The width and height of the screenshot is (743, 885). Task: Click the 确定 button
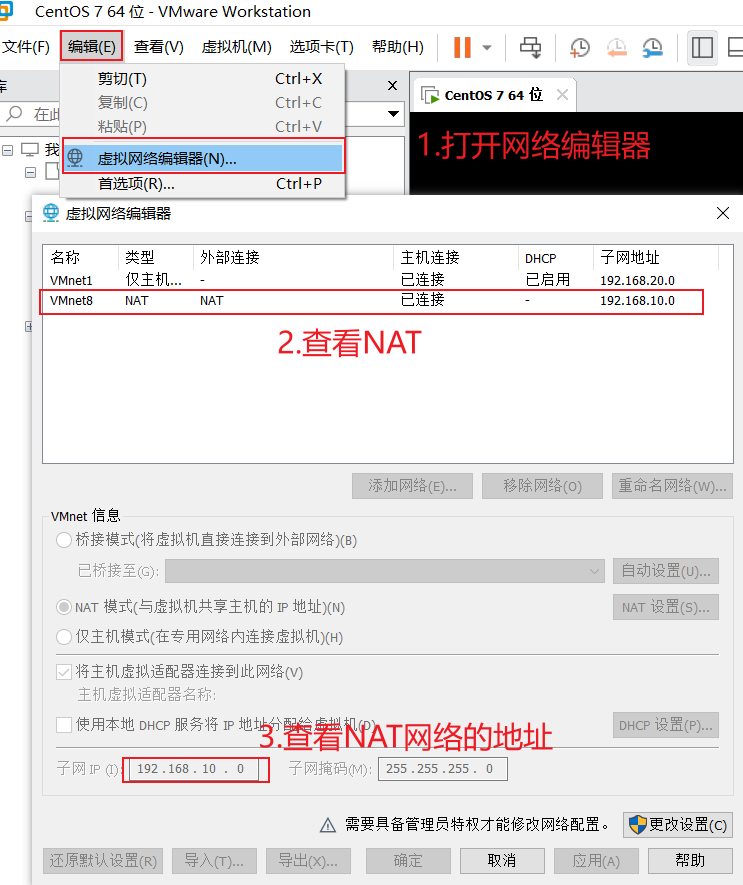(408, 861)
